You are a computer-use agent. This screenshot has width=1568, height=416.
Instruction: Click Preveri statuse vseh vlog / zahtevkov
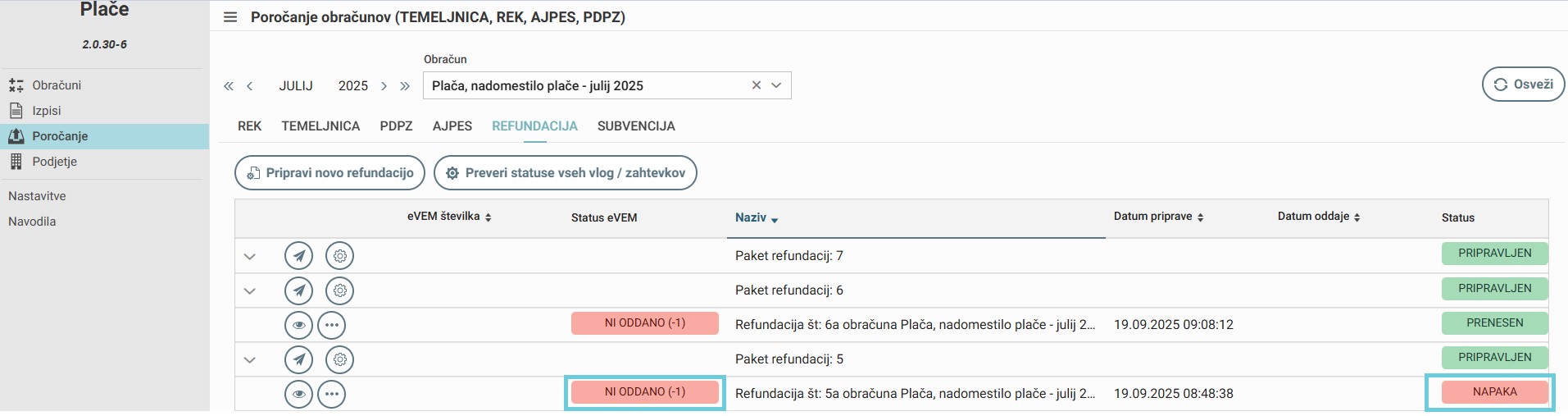[x=565, y=173]
